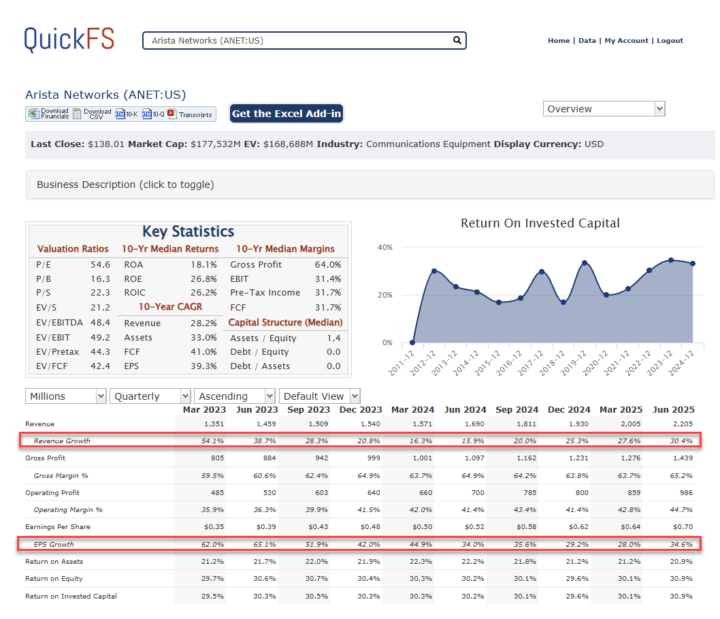Viewport: 720px width, 619px height.
Task: Open the Transcripts PDF icon
Action: 172,113
